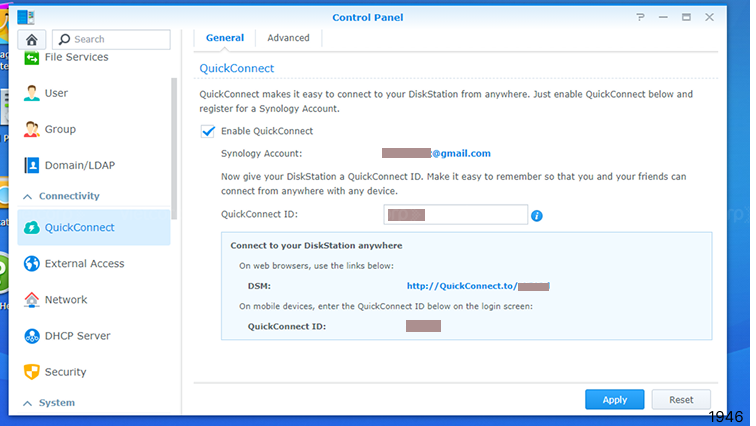Uncheck Enable QuickConnect checkbox
This screenshot has width=756, height=426.
pos(208,131)
